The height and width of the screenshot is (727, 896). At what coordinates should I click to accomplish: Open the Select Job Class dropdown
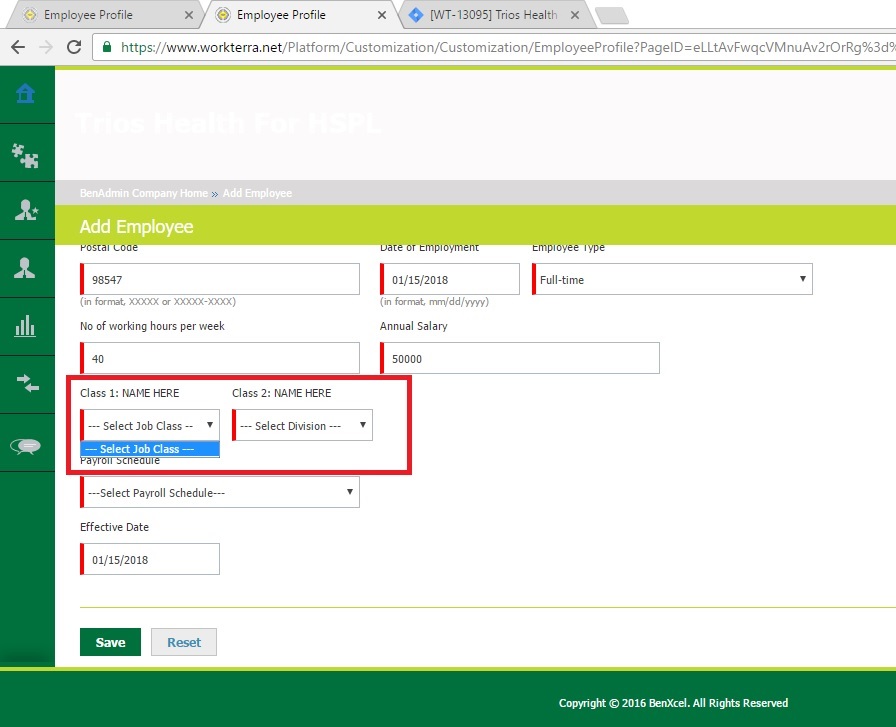tap(150, 425)
